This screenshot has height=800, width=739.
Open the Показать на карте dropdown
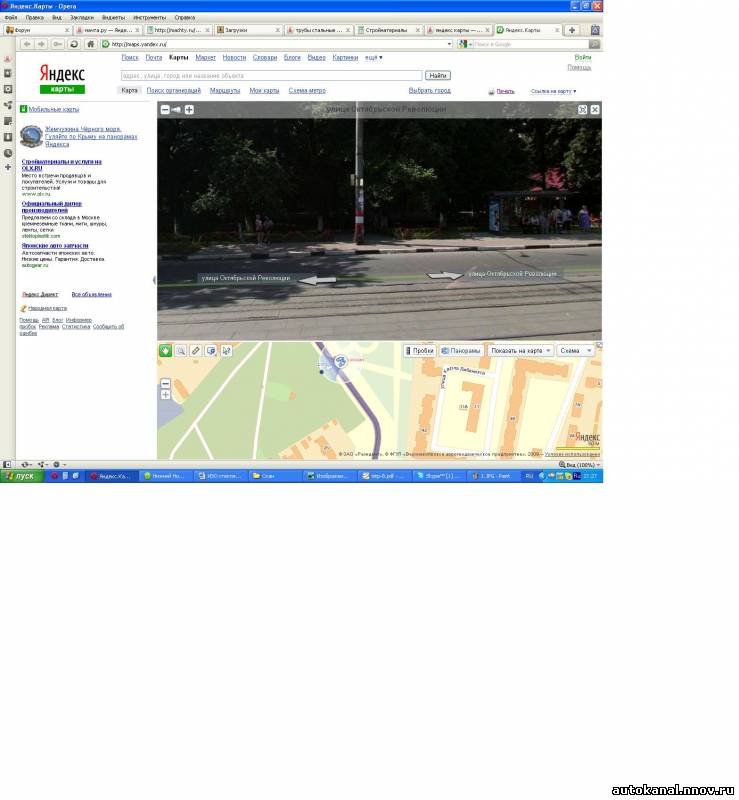point(520,351)
